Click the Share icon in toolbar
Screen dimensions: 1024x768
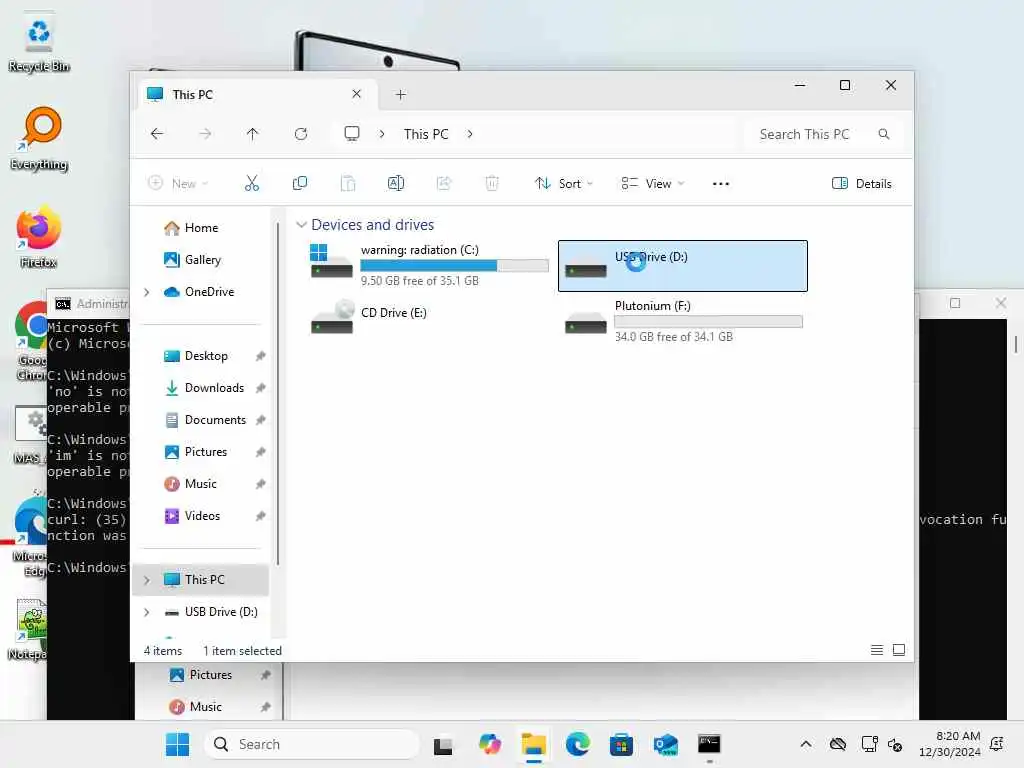click(x=444, y=184)
